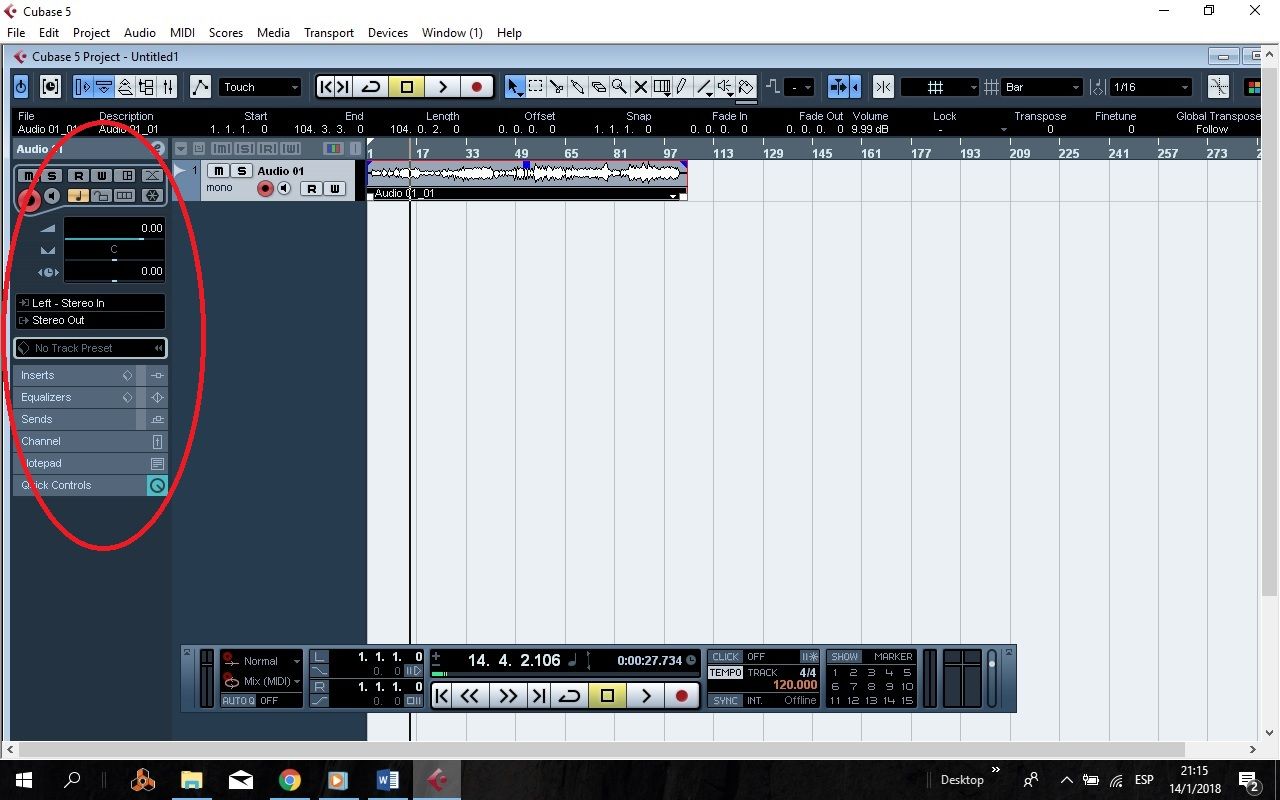Open the Devices menu

click(x=388, y=32)
